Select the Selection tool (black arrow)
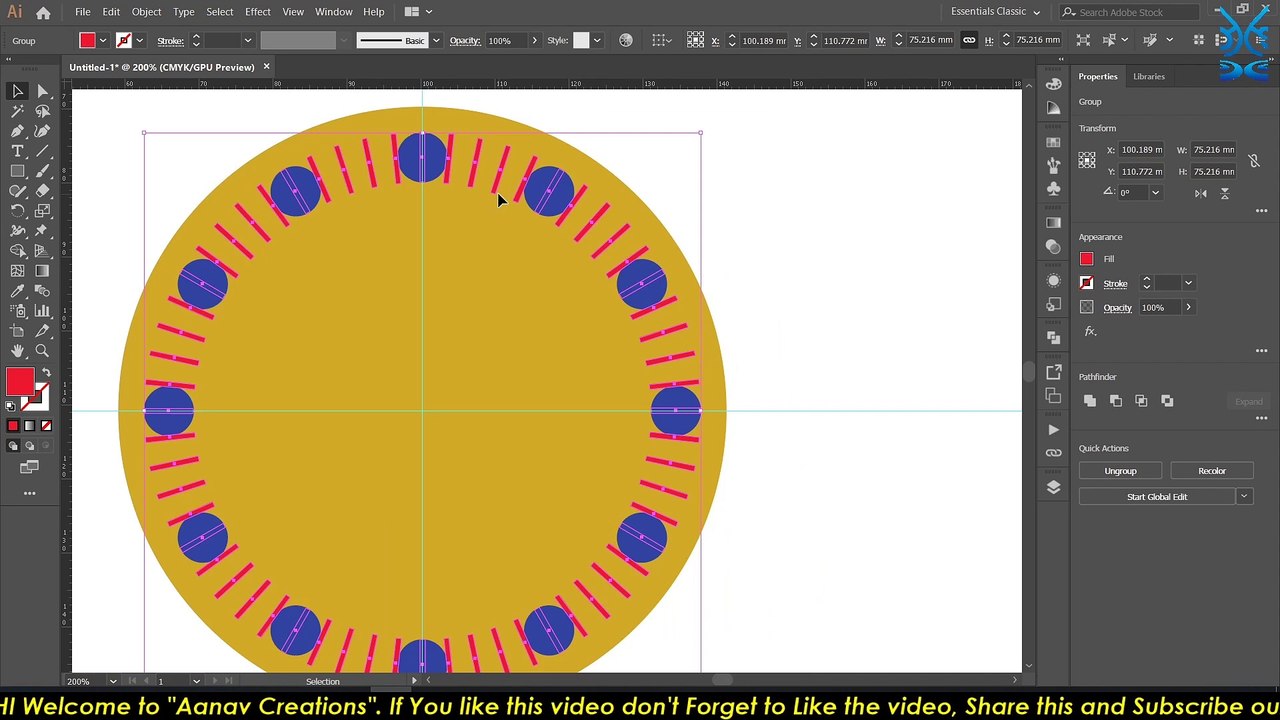 pos(17,91)
